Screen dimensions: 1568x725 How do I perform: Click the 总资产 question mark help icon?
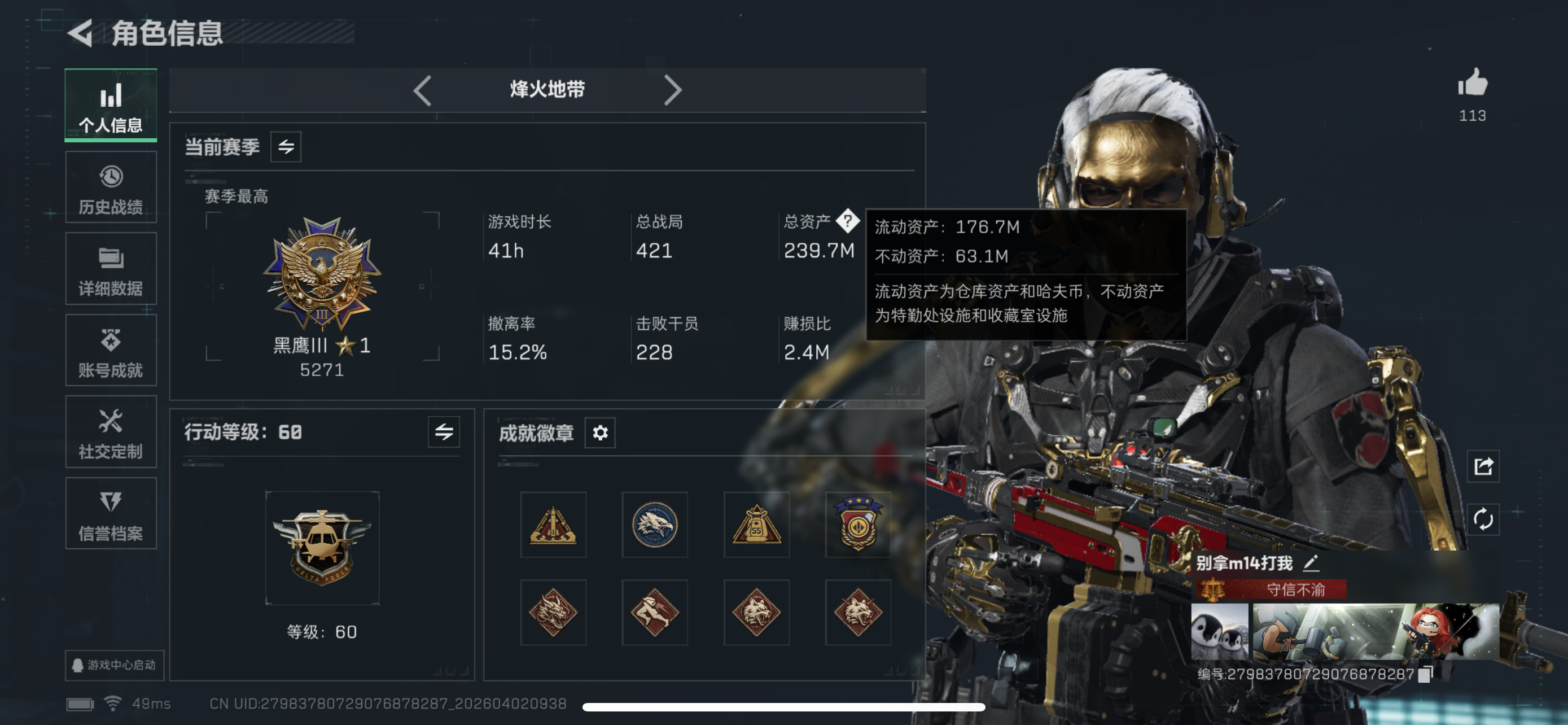[847, 221]
